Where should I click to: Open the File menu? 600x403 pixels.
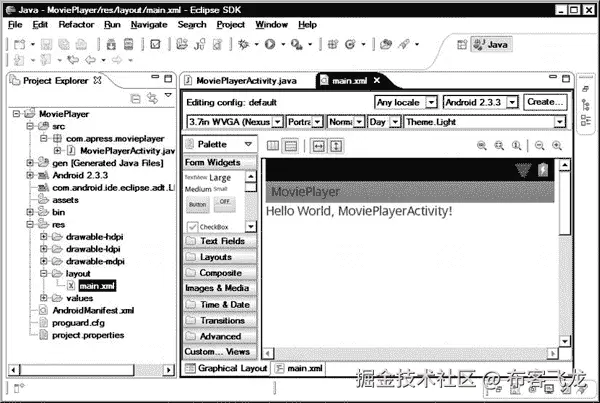15,25
